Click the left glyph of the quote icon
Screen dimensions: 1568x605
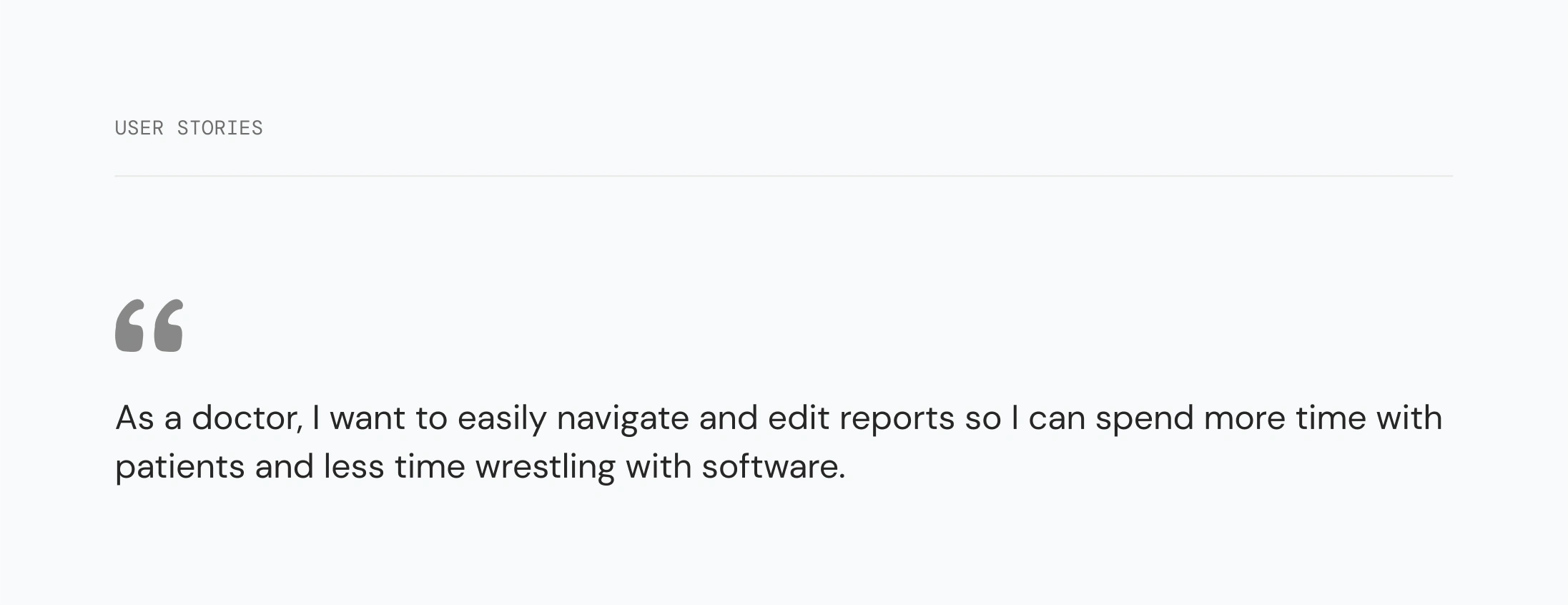click(x=129, y=326)
